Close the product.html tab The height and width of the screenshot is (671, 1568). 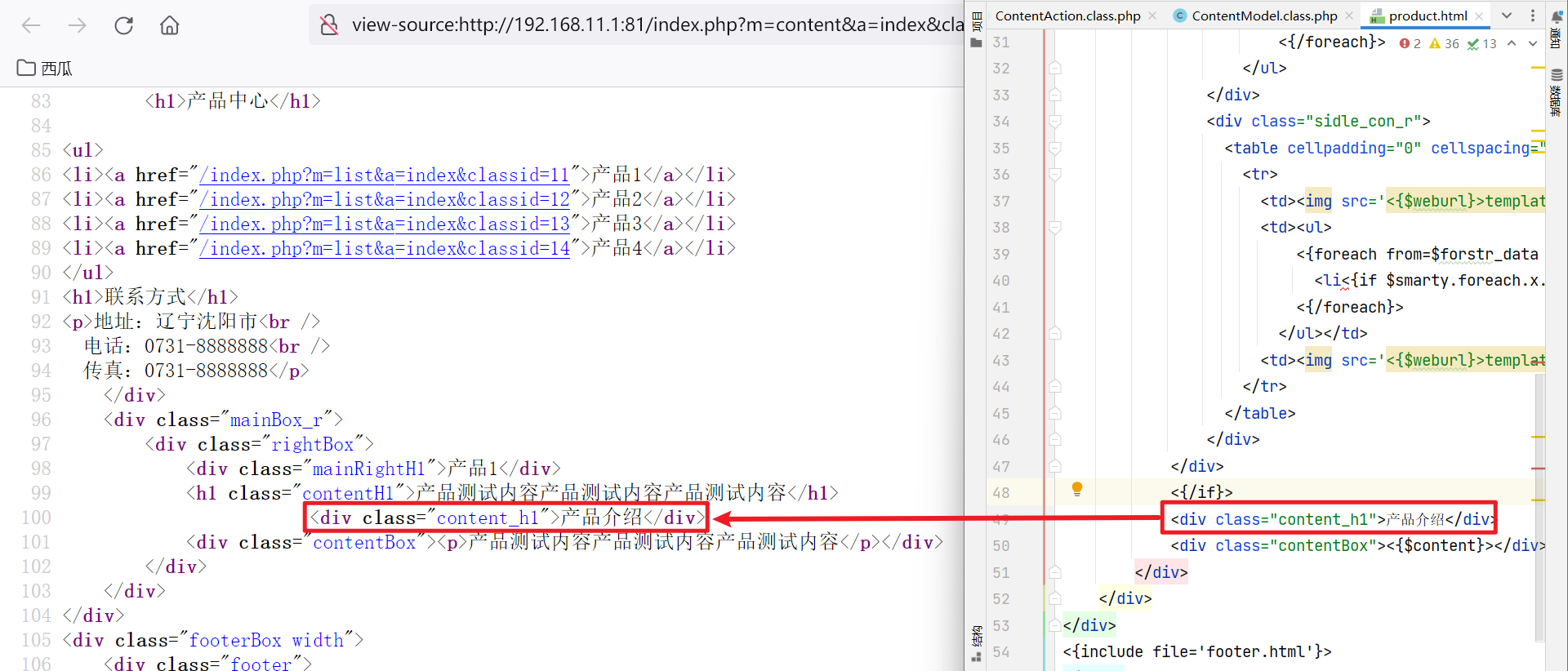coord(1479,16)
